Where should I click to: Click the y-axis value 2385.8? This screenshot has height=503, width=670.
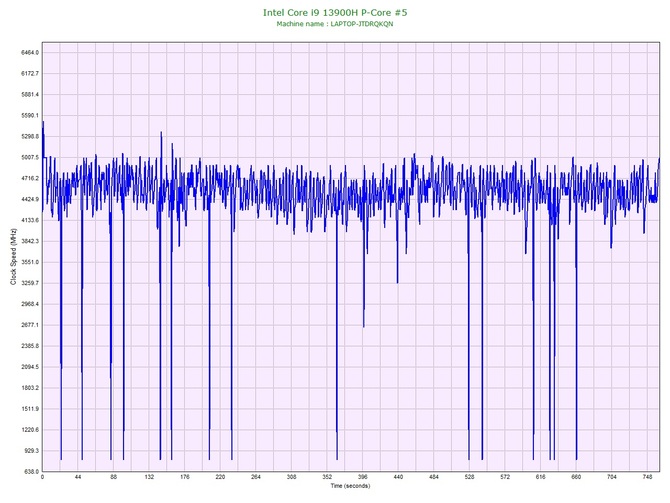(30, 346)
